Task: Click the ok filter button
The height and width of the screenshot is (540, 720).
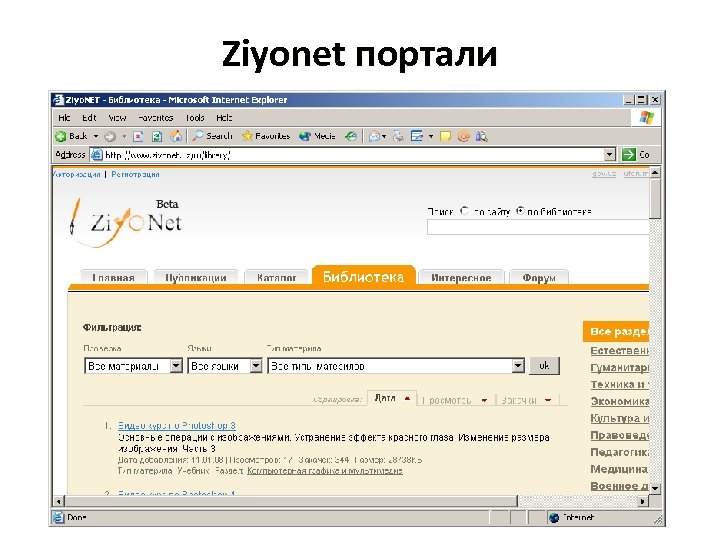Action: click(544, 366)
